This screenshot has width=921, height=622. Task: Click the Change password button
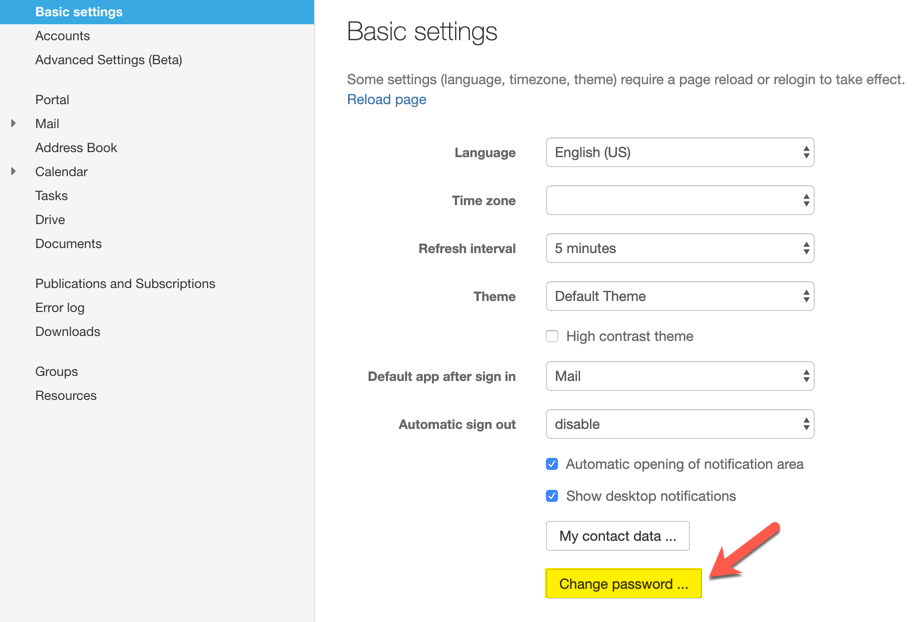[x=623, y=585]
